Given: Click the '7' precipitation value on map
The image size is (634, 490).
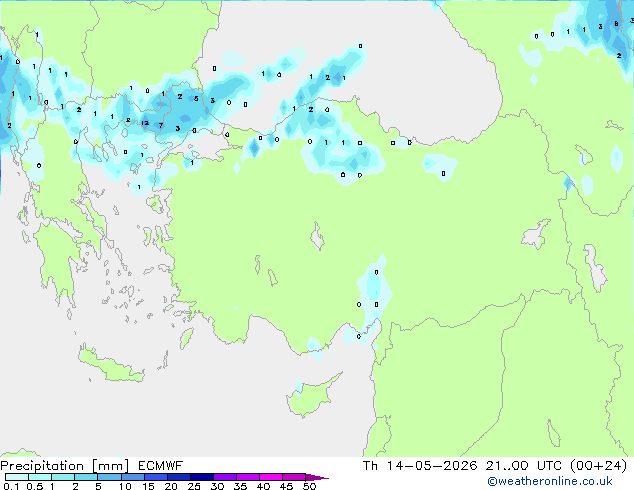Looking at the screenshot, I should coord(161,125).
